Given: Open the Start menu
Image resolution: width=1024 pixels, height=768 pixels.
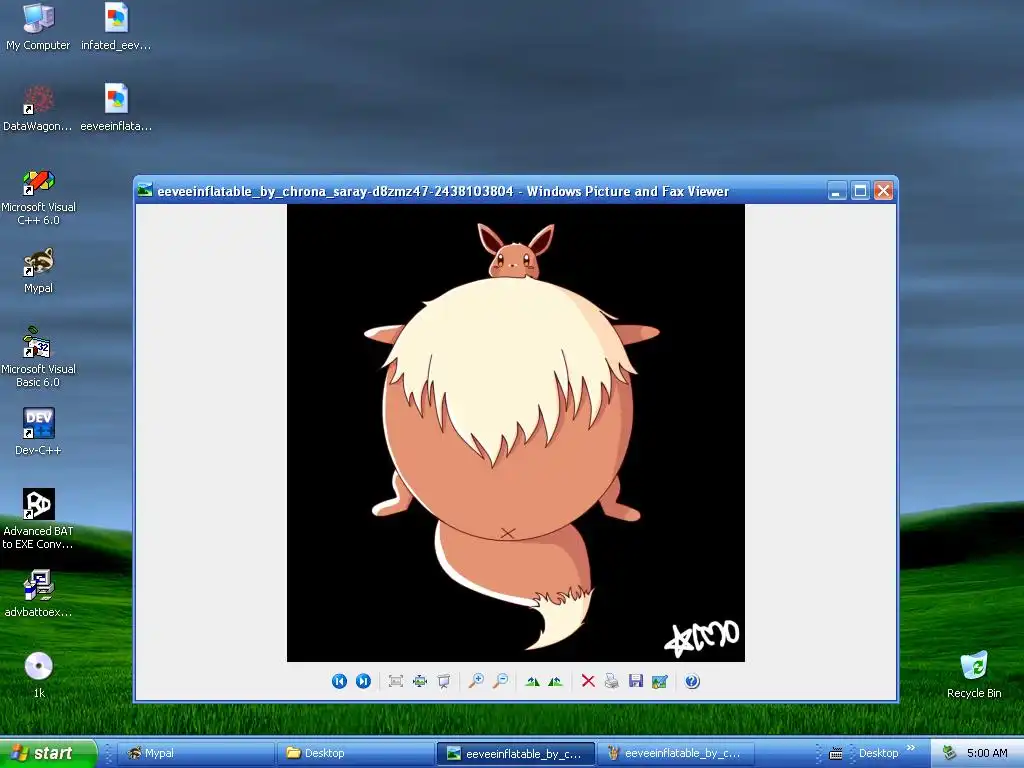Looking at the screenshot, I should 48,753.
